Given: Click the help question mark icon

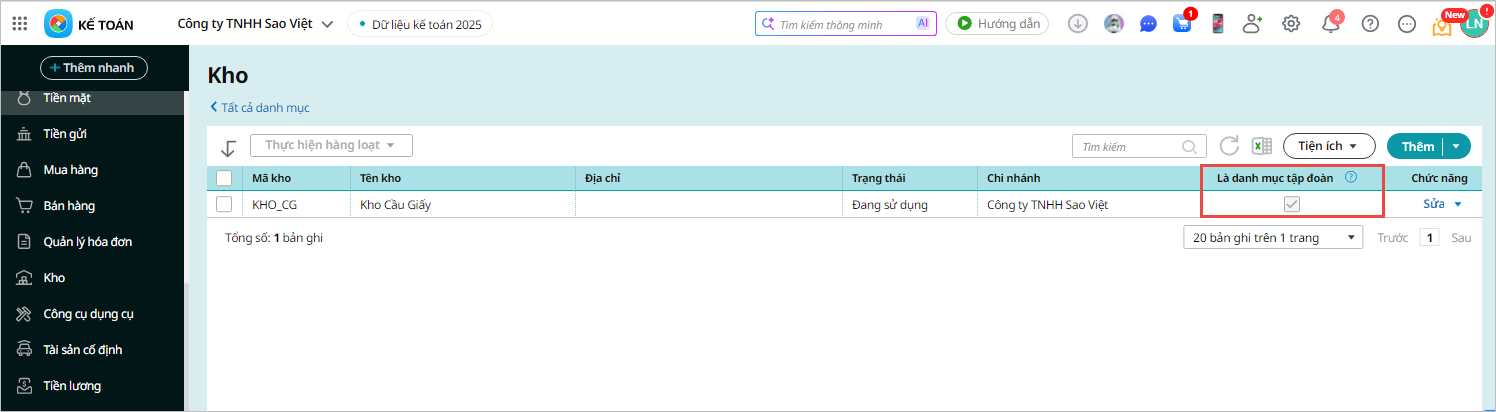Looking at the screenshot, I should [x=1370, y=24].
